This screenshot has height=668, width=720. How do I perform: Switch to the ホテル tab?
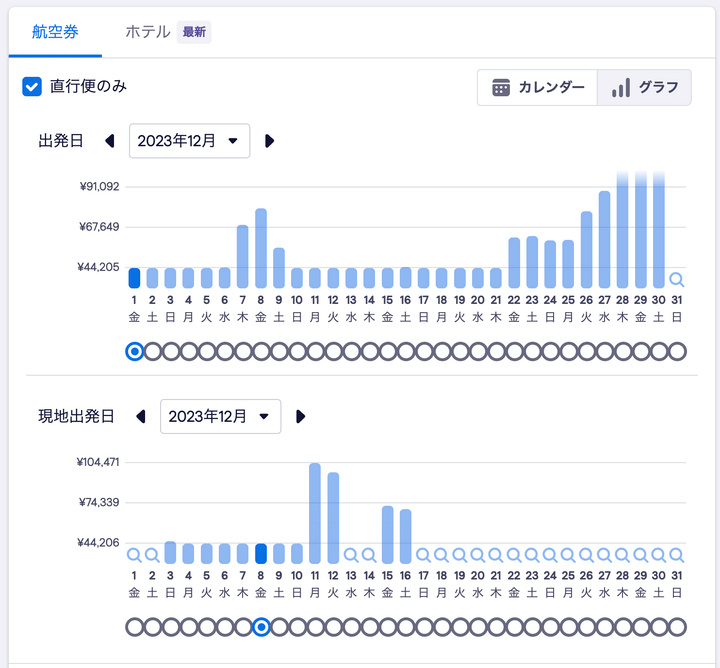[x=166, y=32]
